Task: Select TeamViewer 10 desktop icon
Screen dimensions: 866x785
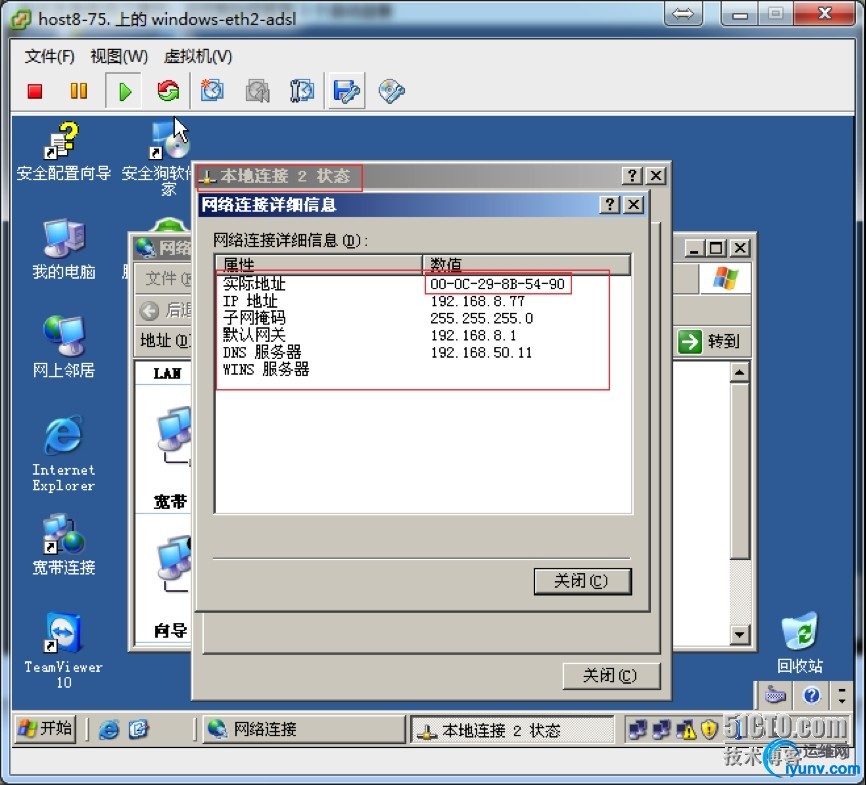Action: coord(64,650)
